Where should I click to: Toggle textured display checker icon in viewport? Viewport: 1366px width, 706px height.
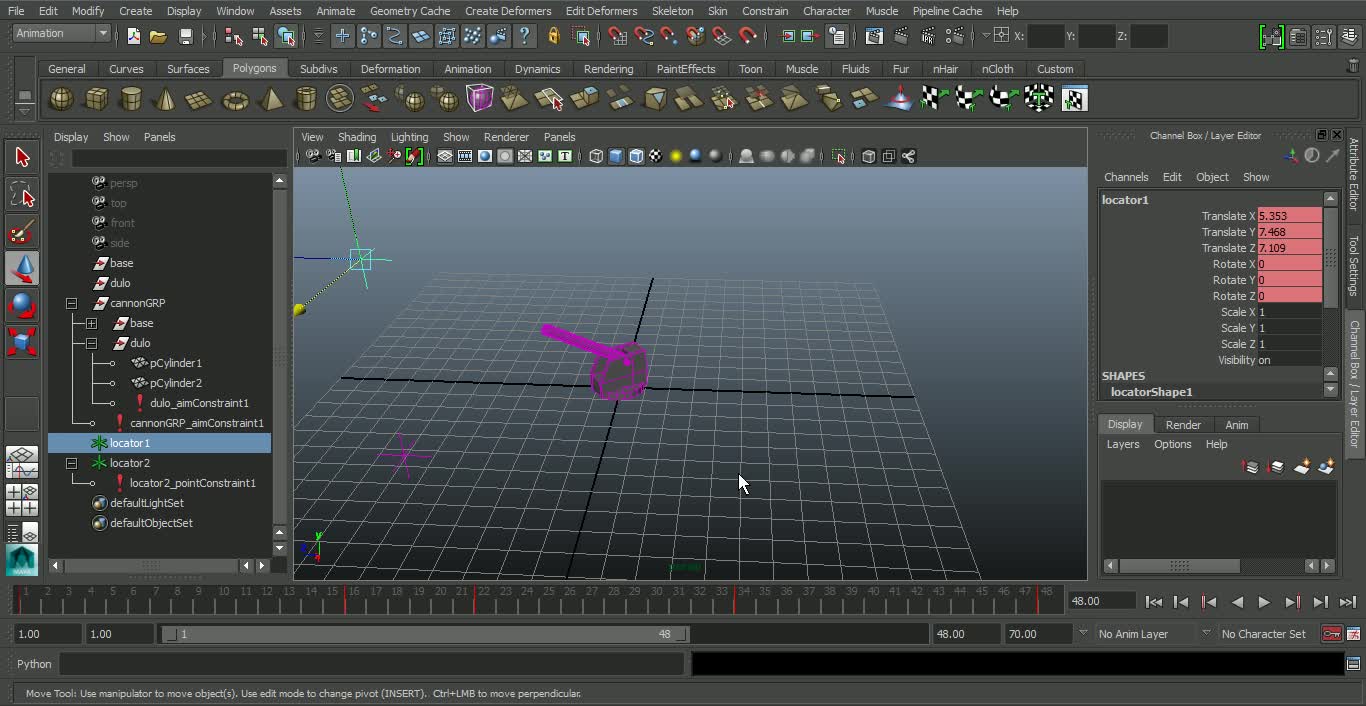point(656,156)
